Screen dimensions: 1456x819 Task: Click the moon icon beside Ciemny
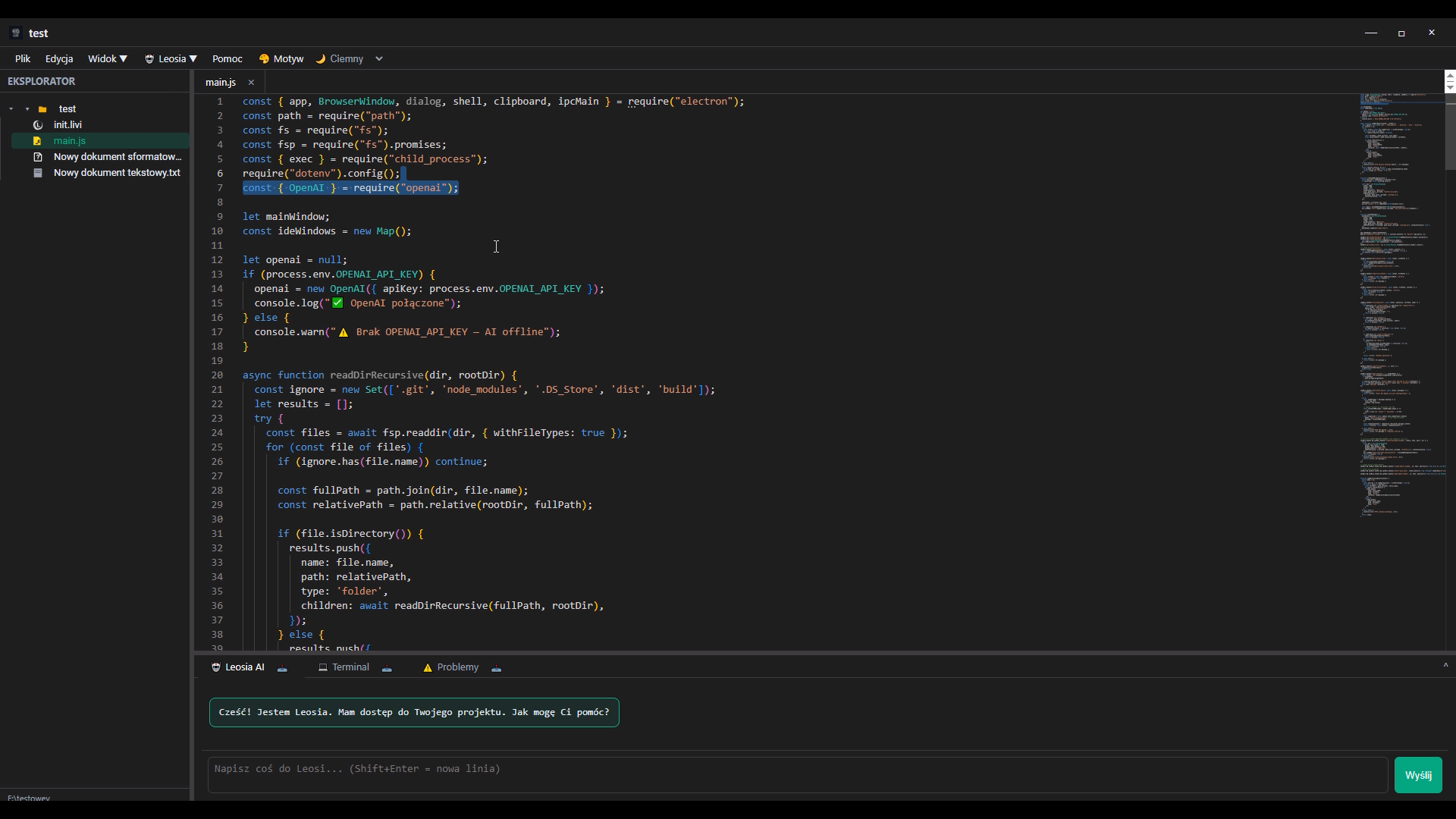(321, 58)
